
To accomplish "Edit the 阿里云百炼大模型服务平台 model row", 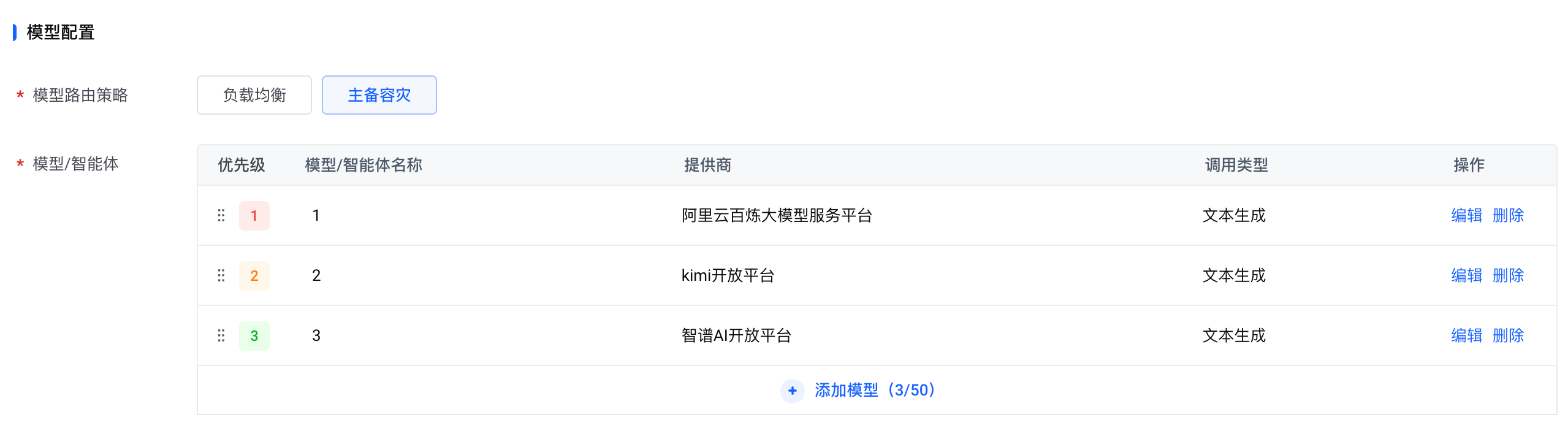I will tap(1466, 215).
